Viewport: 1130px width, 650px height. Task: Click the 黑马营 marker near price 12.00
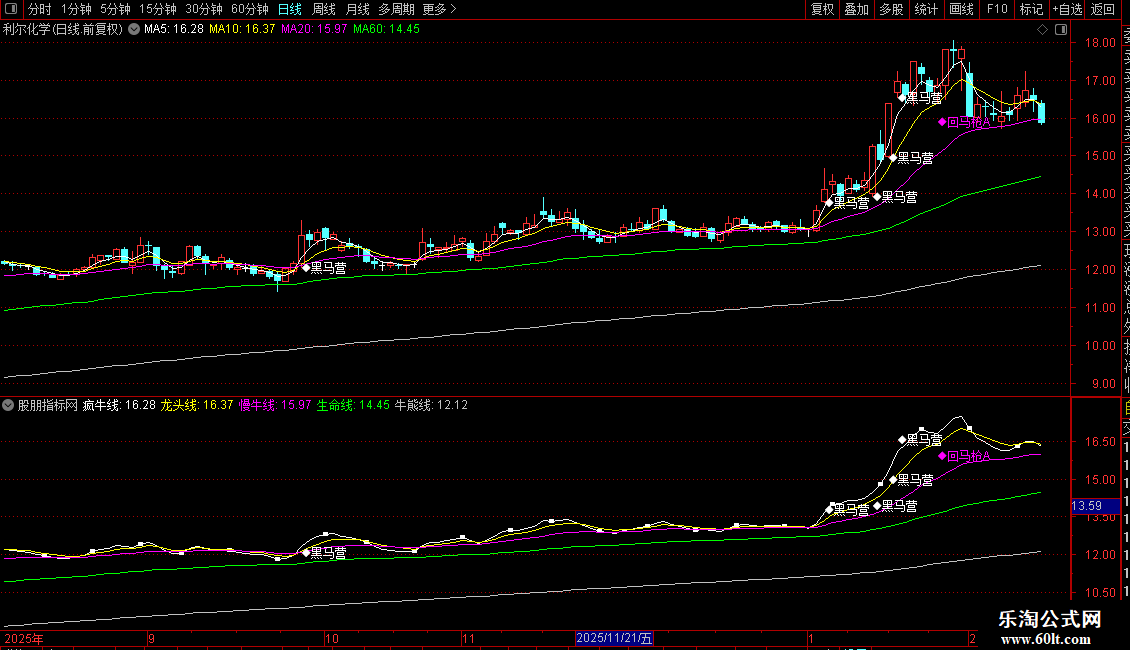tap(324, 268)
